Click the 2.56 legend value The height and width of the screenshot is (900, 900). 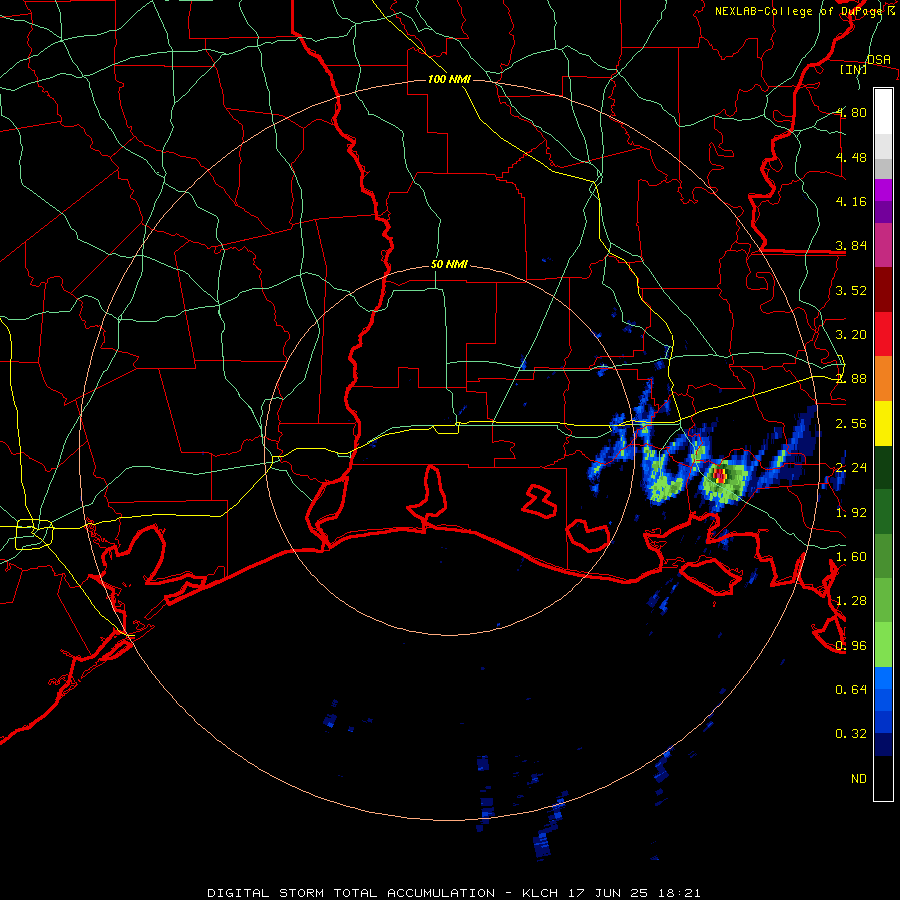851,424
